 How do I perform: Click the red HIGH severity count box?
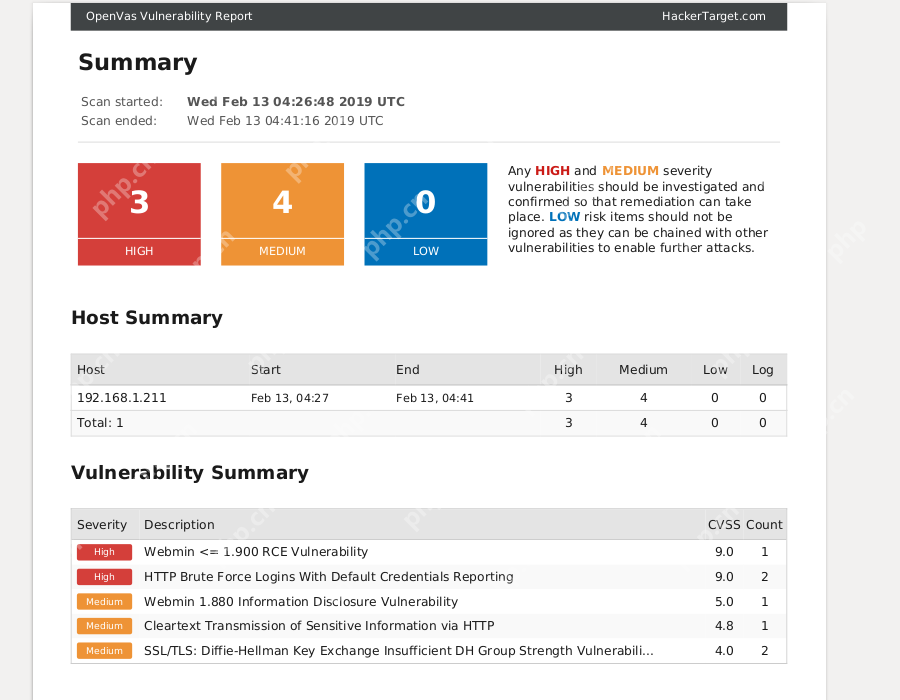click(139, 213)
